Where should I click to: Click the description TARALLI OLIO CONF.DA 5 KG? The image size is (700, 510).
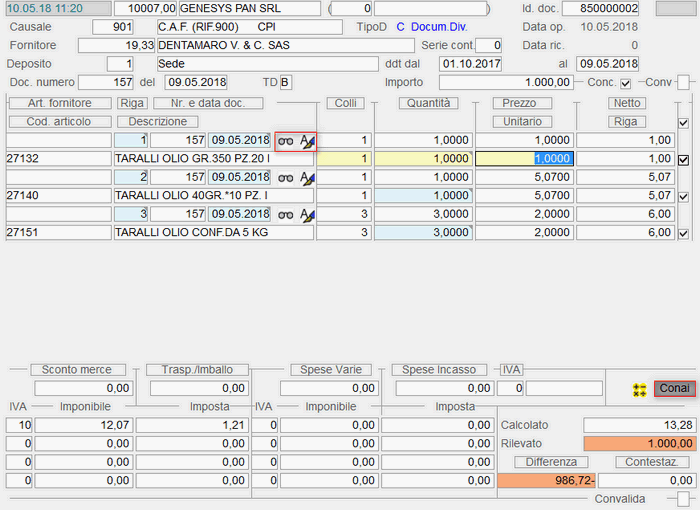tap(214, 233)
